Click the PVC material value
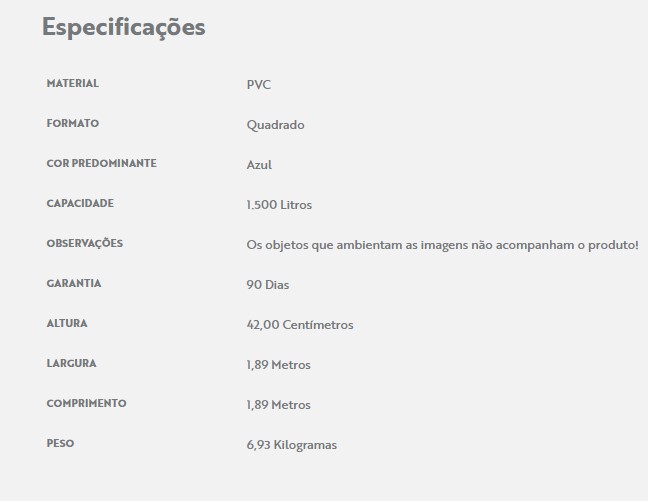 click(259, 85)
